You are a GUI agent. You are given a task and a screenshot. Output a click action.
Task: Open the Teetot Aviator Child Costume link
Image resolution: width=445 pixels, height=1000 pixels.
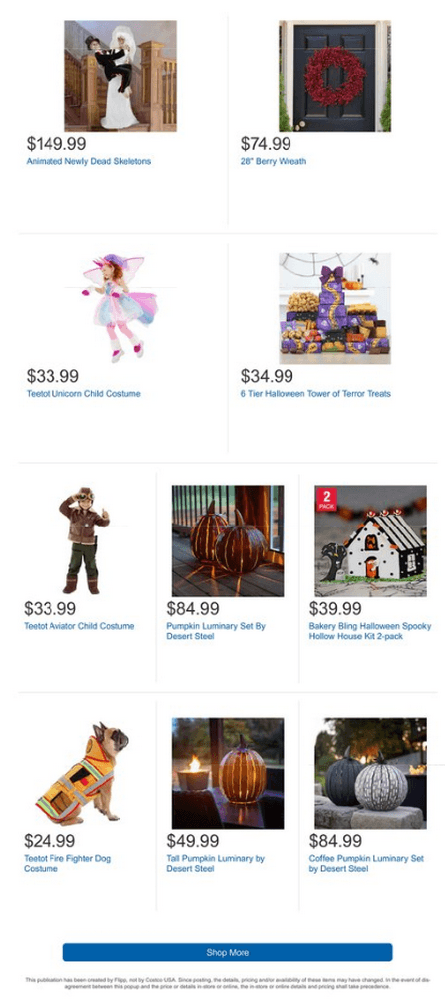79,626
